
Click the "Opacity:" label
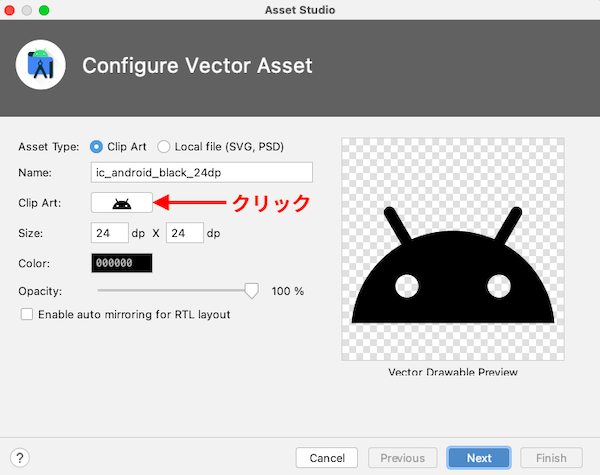(x=40, y=291)
